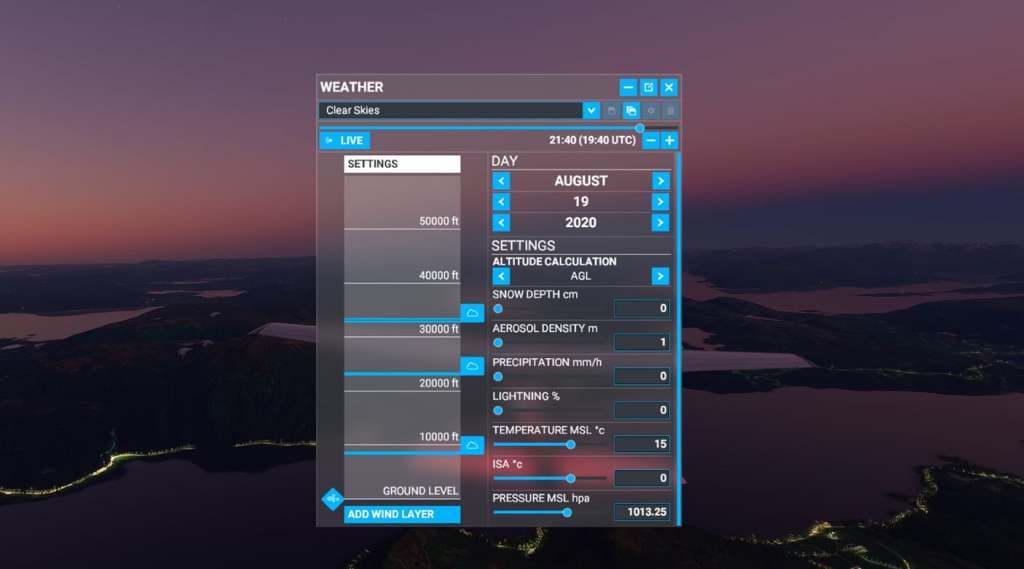Click the Temperature MSL slider handle
1024x569 pixels.
(571, 445)
